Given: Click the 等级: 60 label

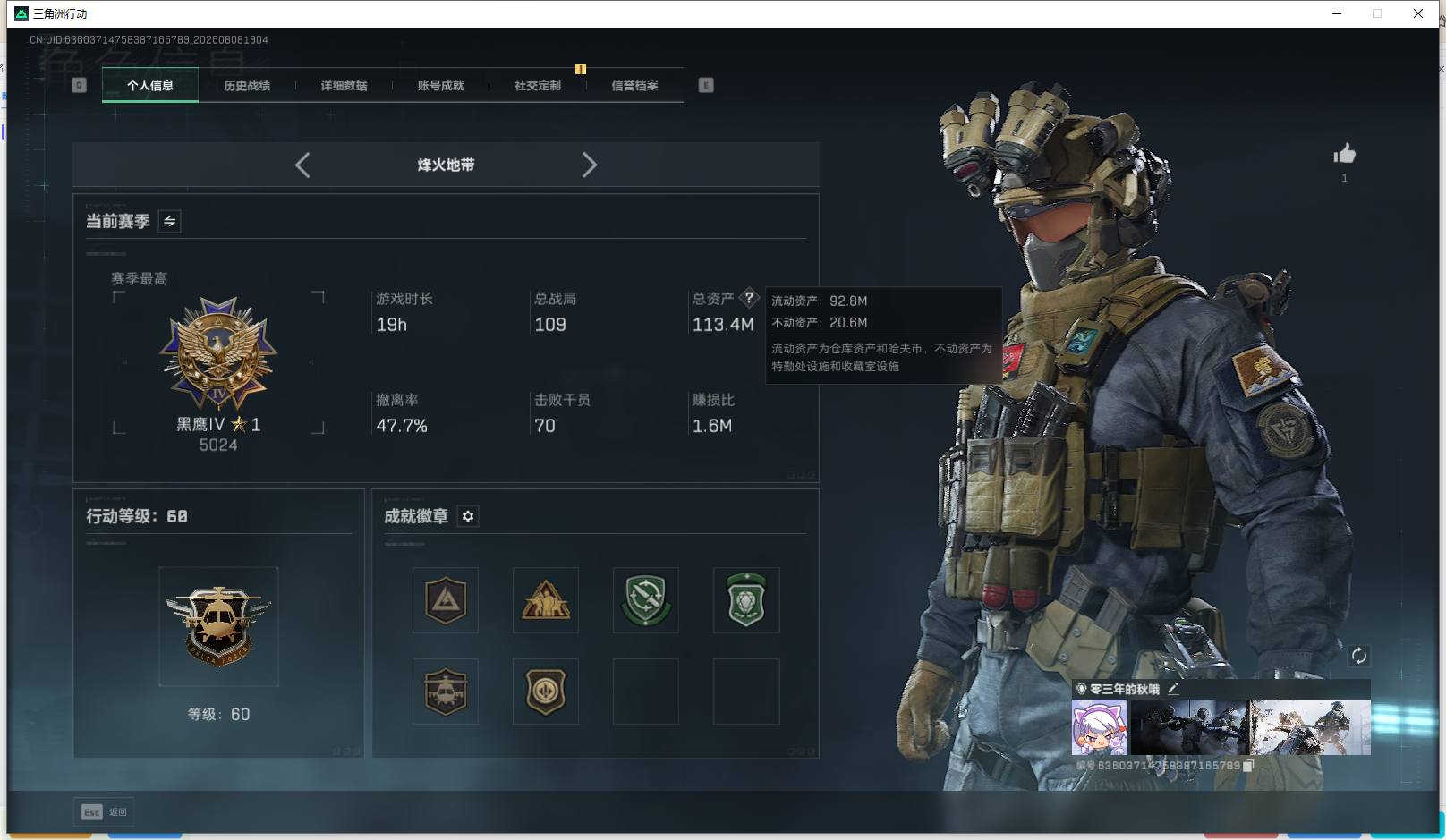Looking at the screenshot, I should [x=218, y=715].
